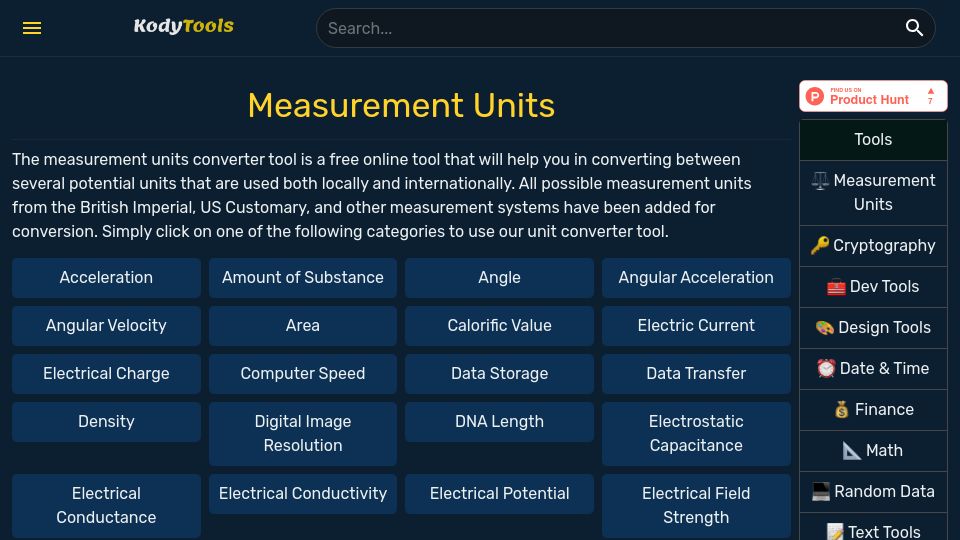Click the money bag icon beside Finance
The width and height of the screenshot is (960, 540).
click(842, 410)
